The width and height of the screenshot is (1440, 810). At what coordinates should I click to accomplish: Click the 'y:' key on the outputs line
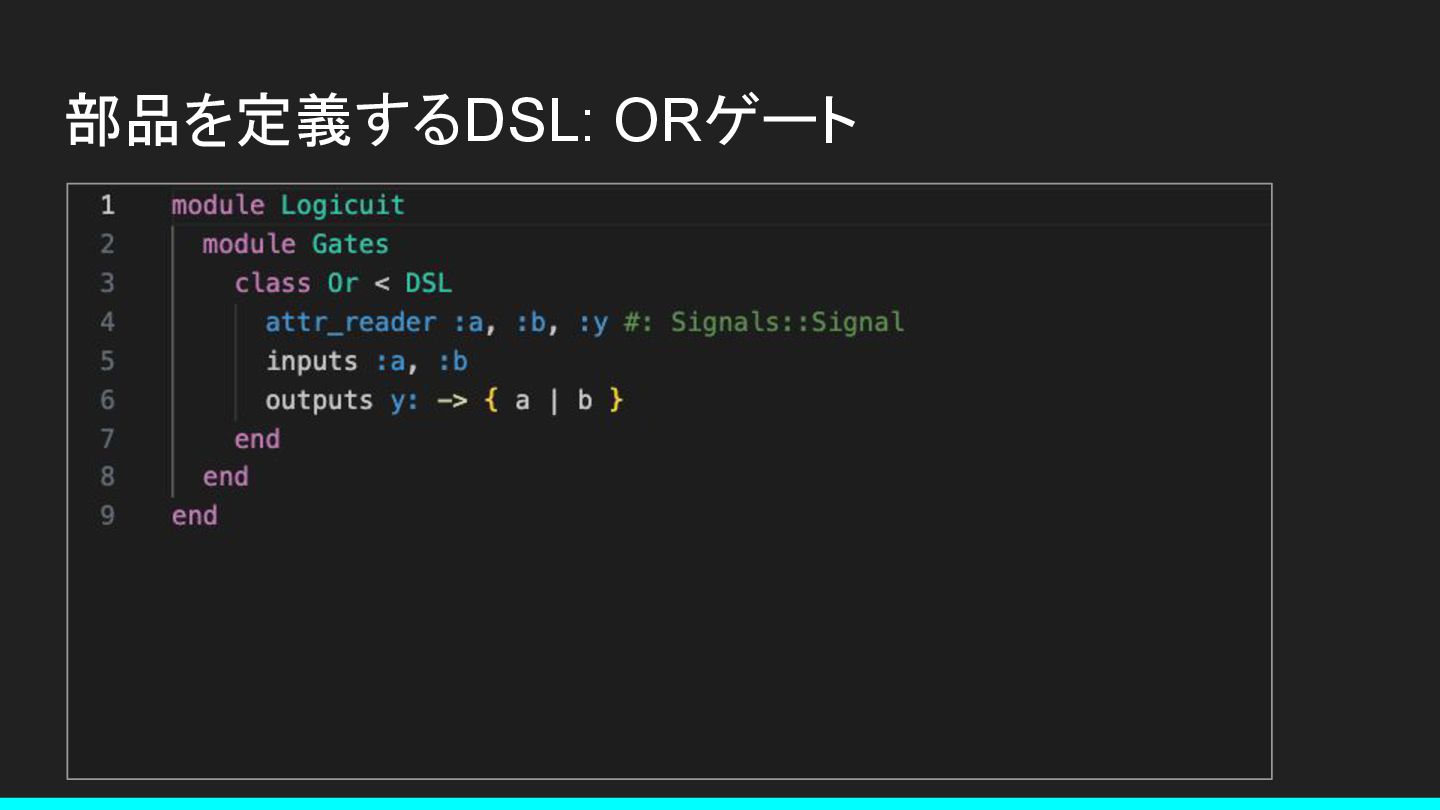tap(405, 401)
